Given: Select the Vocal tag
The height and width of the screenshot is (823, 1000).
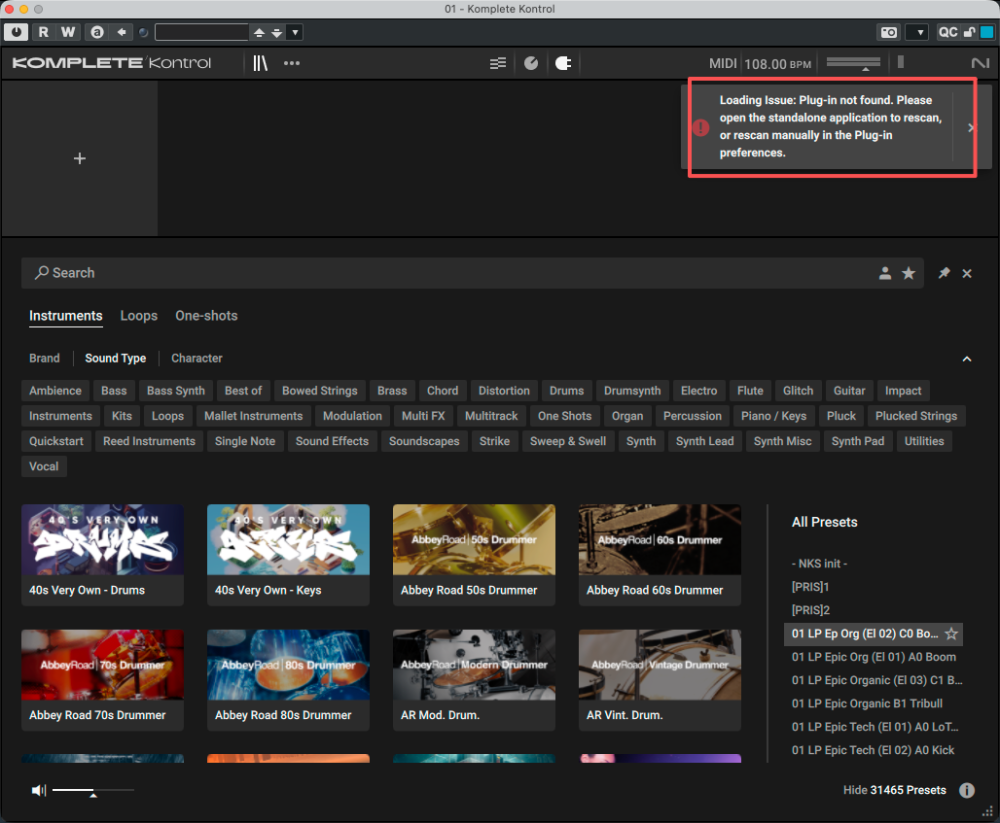Looking at the screenshot, I should coord(43,466).
